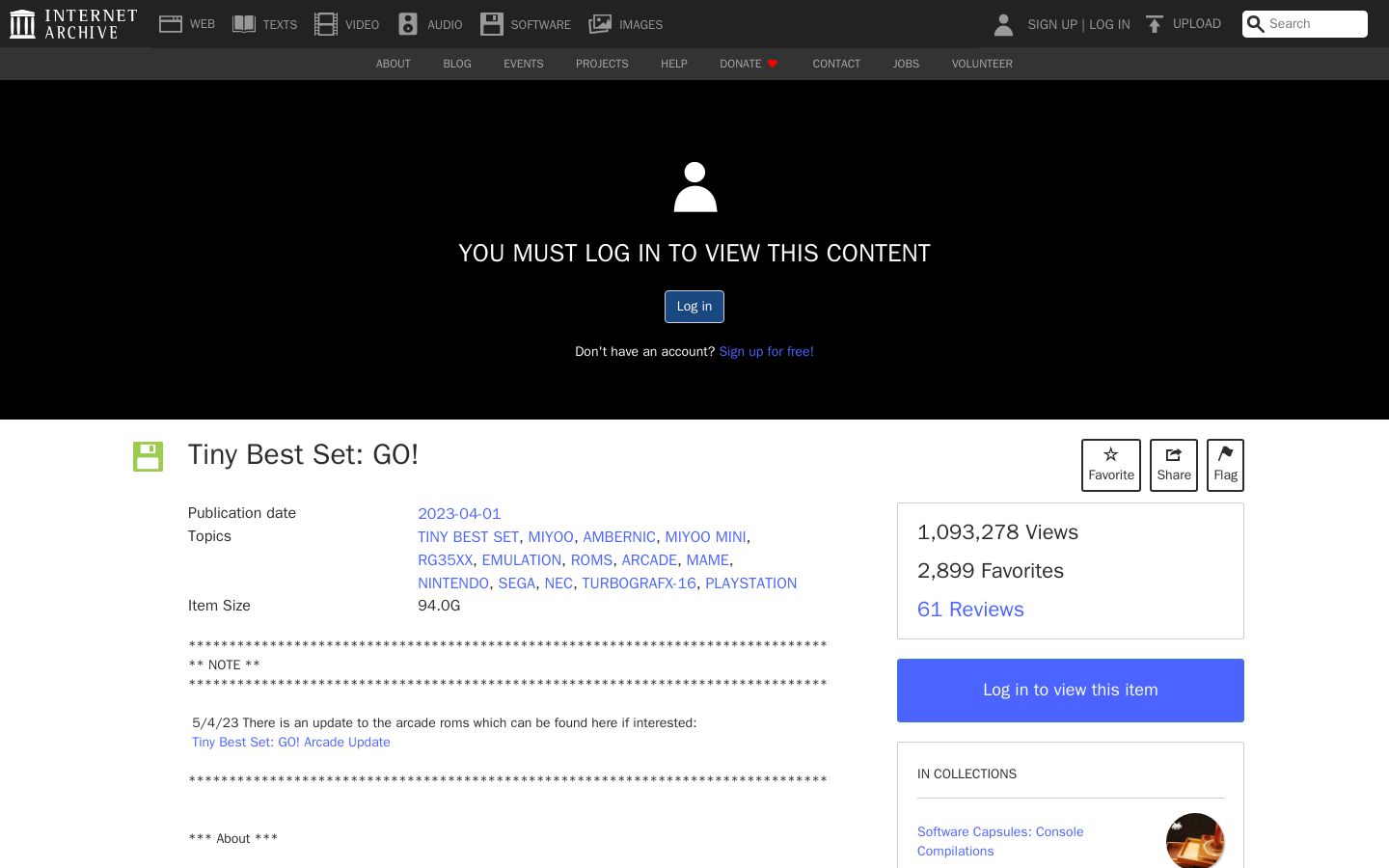Open the Jobs menu item
Viewport: 1389px width, 868px height.
[x=906, y=64]
